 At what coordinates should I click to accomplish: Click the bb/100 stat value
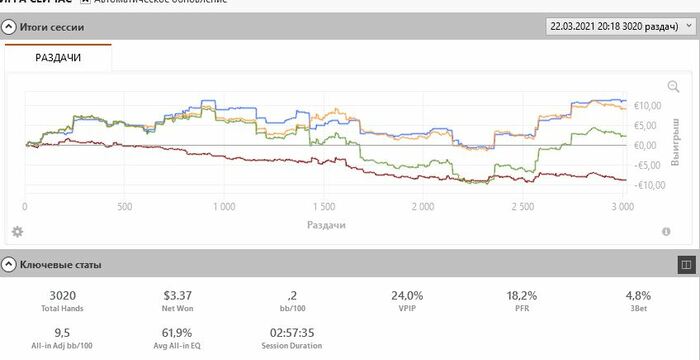(292, 296)
